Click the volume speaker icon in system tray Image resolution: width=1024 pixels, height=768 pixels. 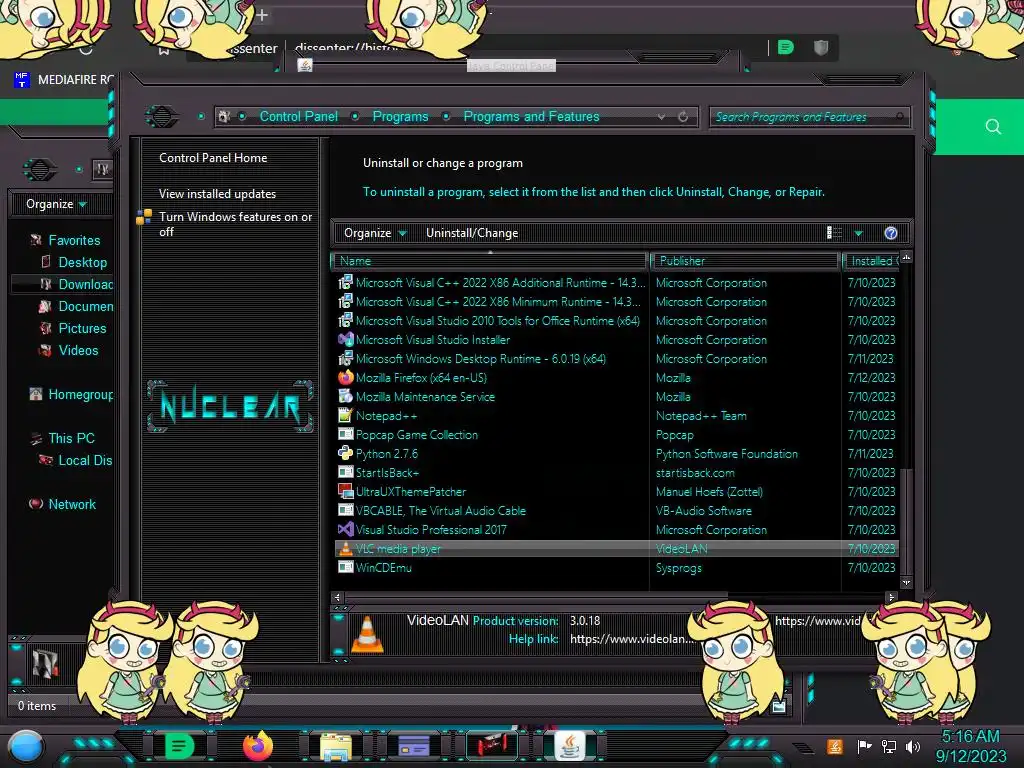coord(913,746)
